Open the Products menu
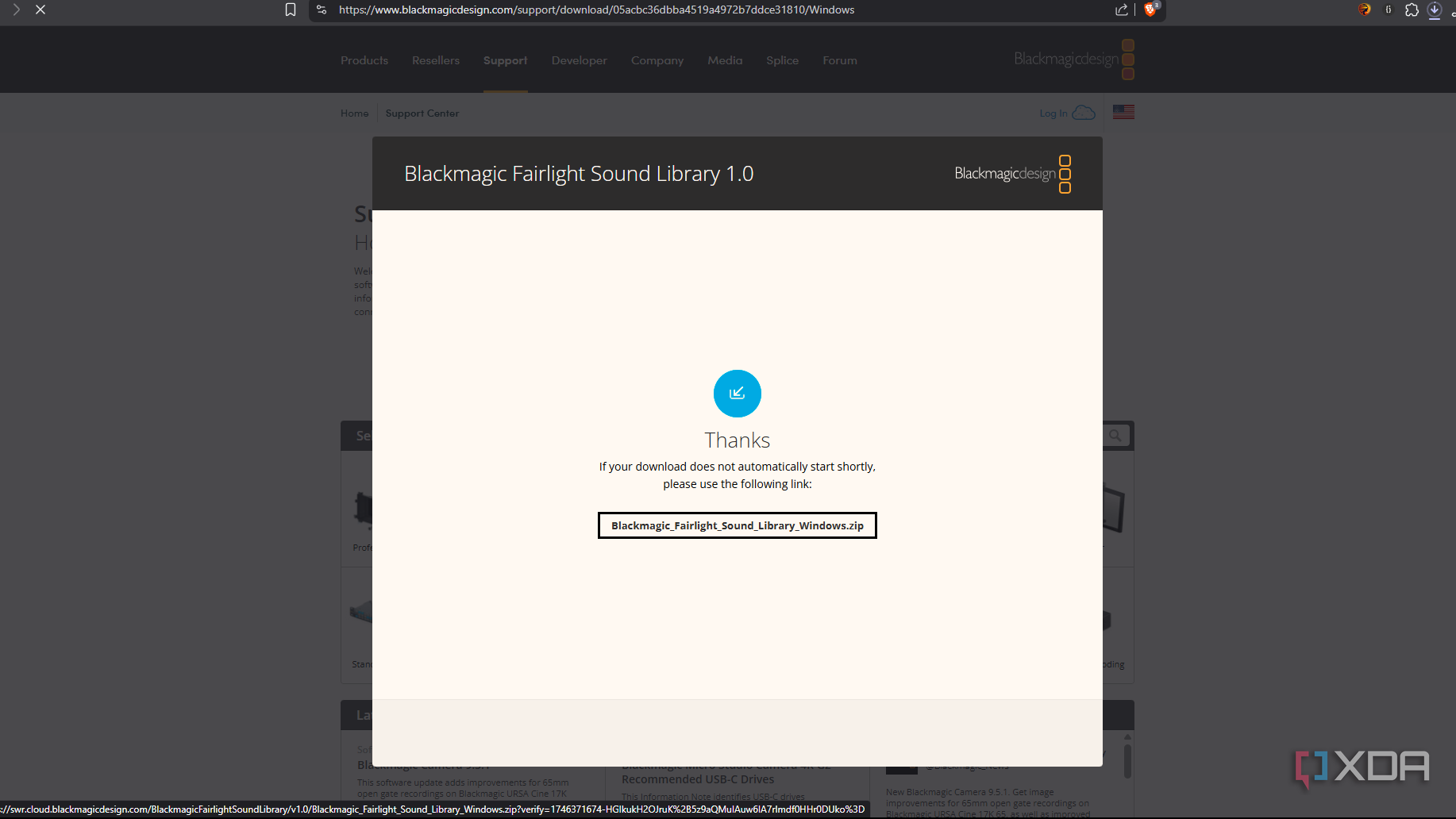This screenshot has height=819, width=1456. click(x=364, y=60)
